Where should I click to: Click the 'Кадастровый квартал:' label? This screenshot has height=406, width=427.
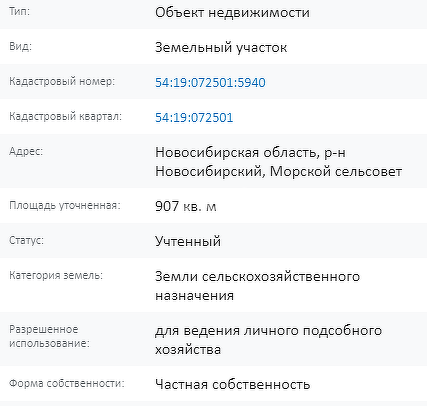point(66,116)
